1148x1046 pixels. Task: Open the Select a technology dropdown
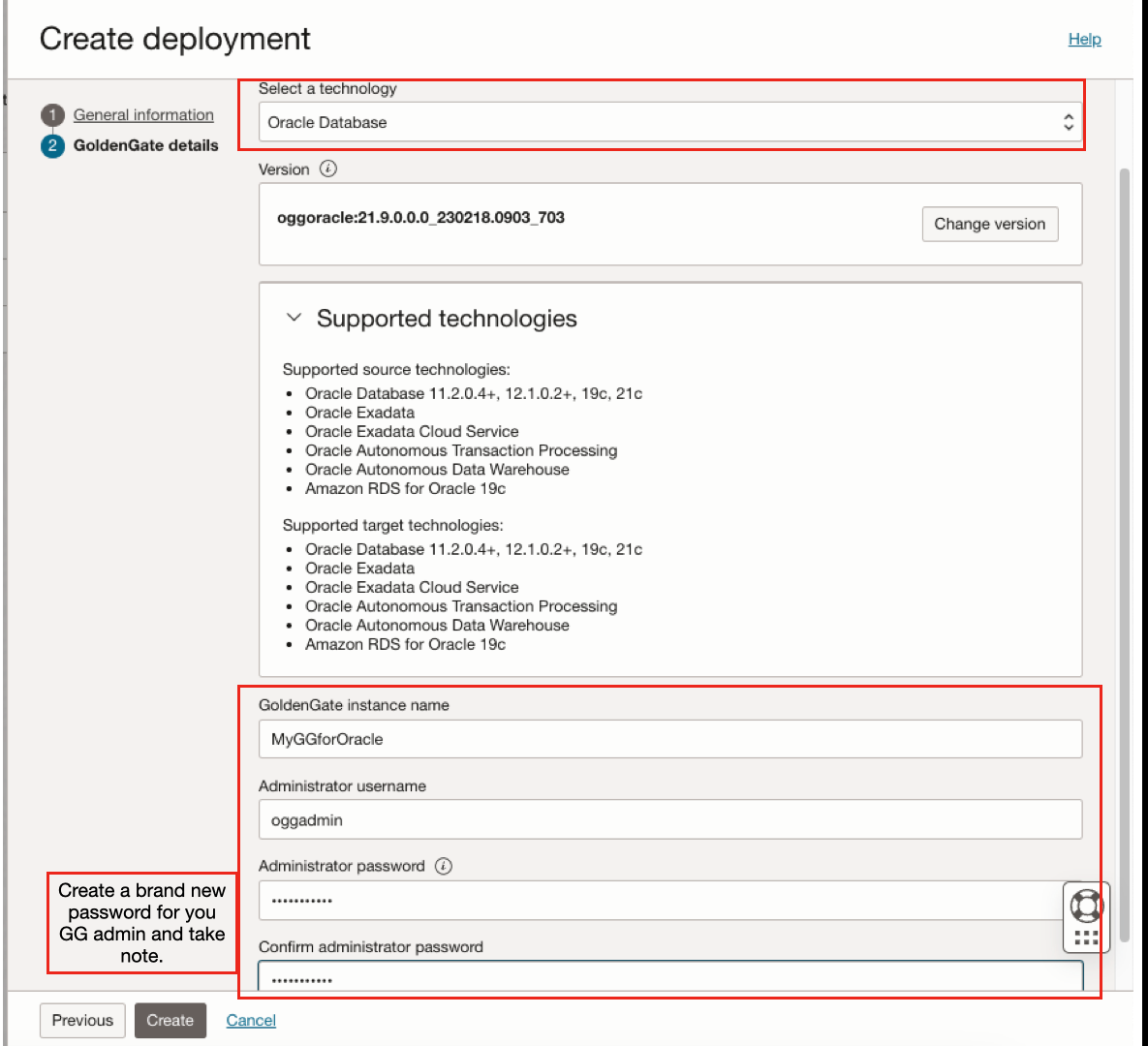670,122
